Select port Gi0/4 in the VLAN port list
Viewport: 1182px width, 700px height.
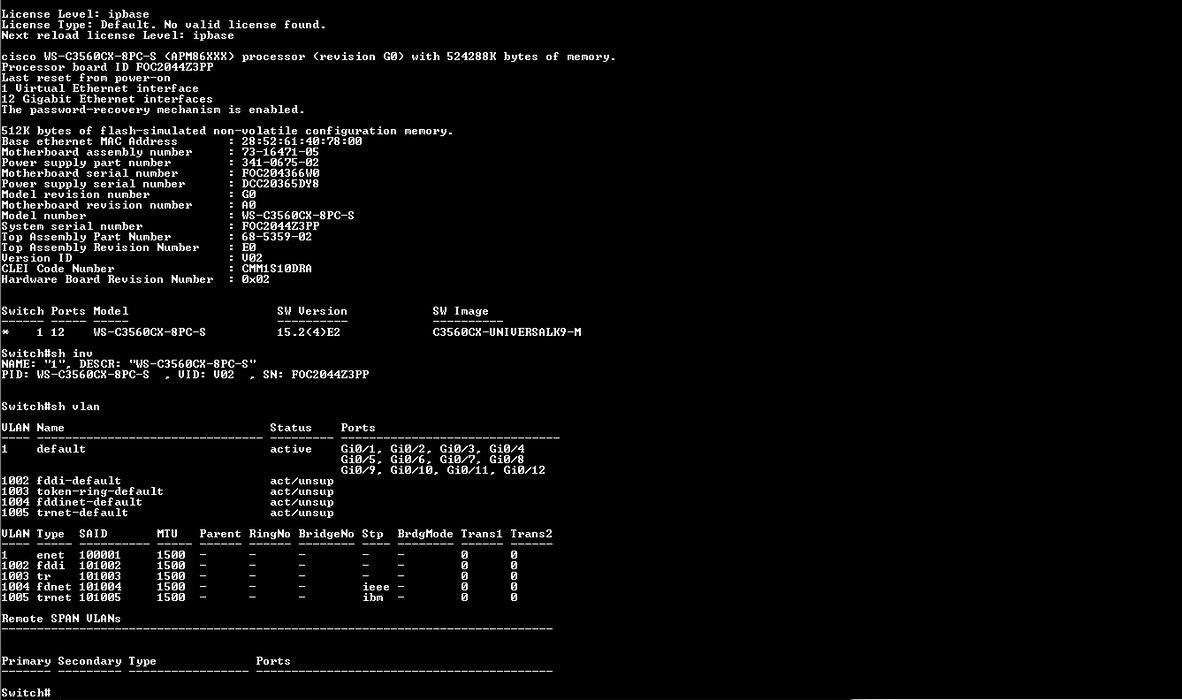tap(507, 449)
